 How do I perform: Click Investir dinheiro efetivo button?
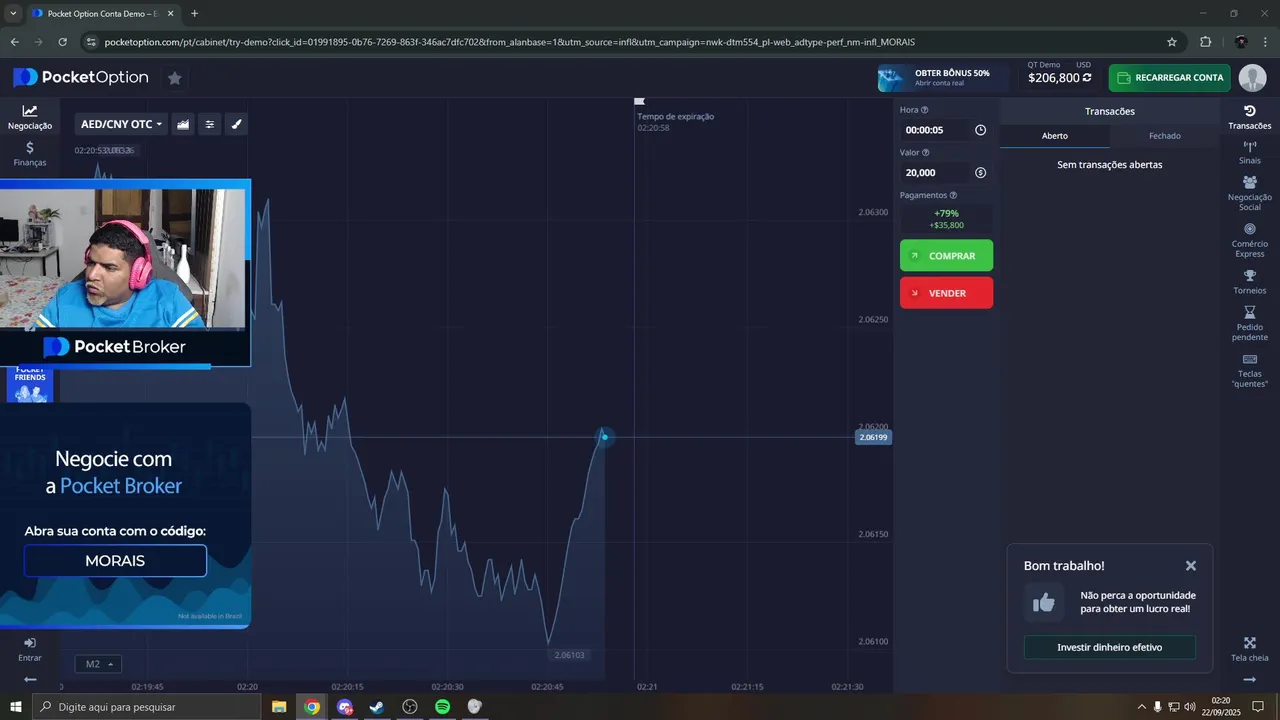click(1109, 647)
